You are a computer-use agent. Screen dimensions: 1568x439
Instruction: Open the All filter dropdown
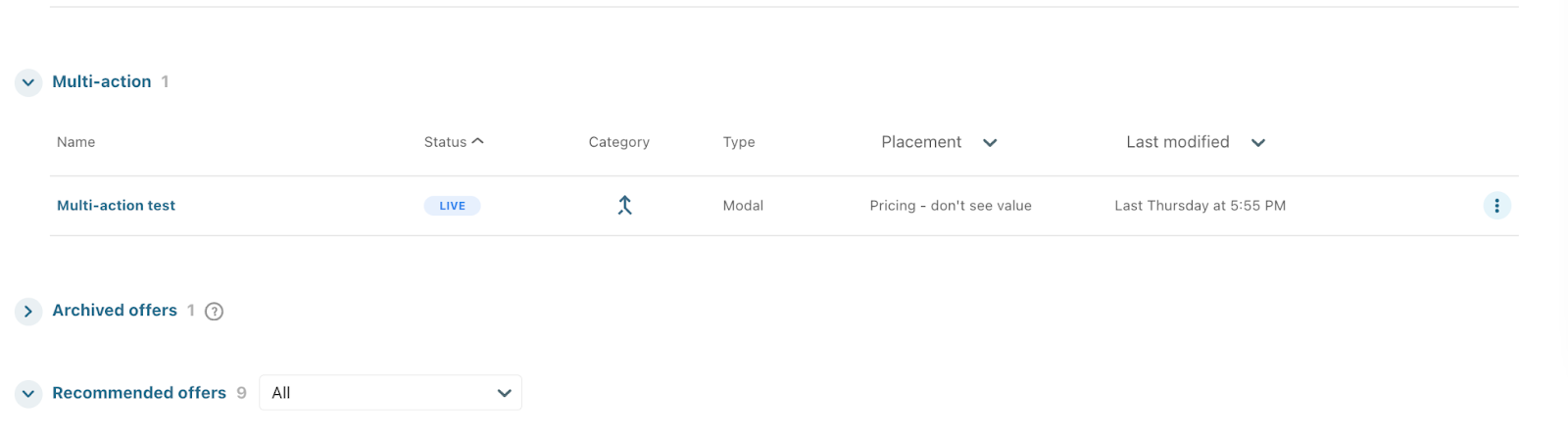[x=390, y=393]
